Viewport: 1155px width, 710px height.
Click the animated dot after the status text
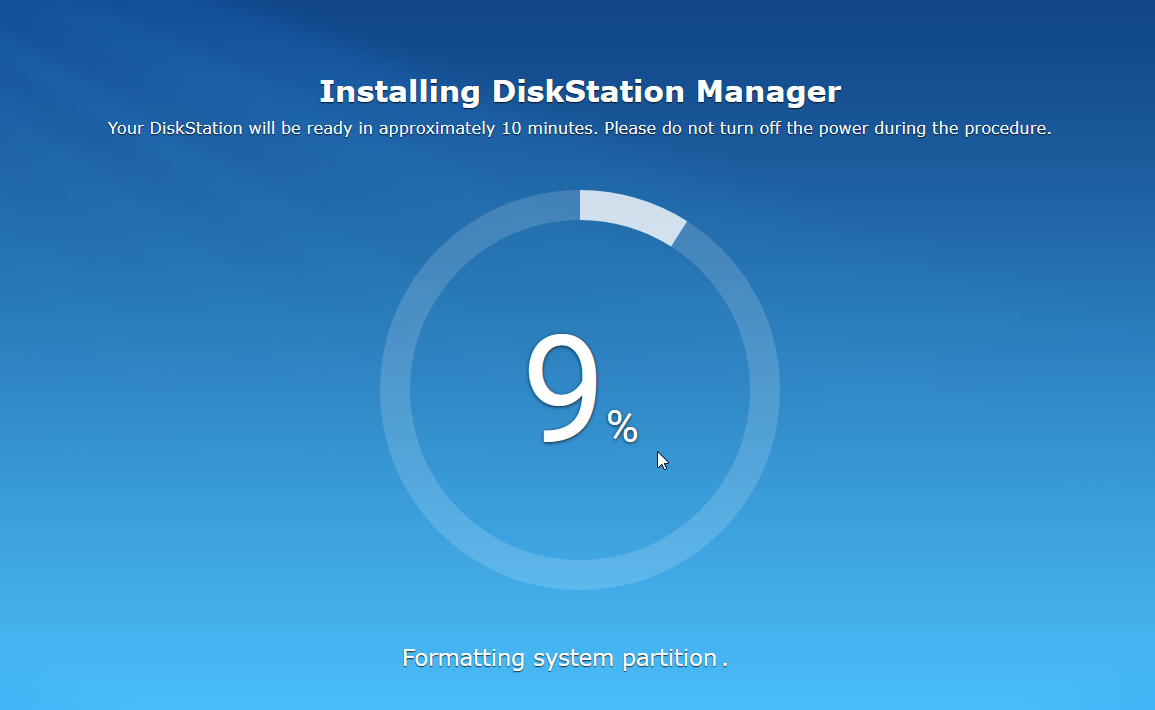tap(725, 662)
